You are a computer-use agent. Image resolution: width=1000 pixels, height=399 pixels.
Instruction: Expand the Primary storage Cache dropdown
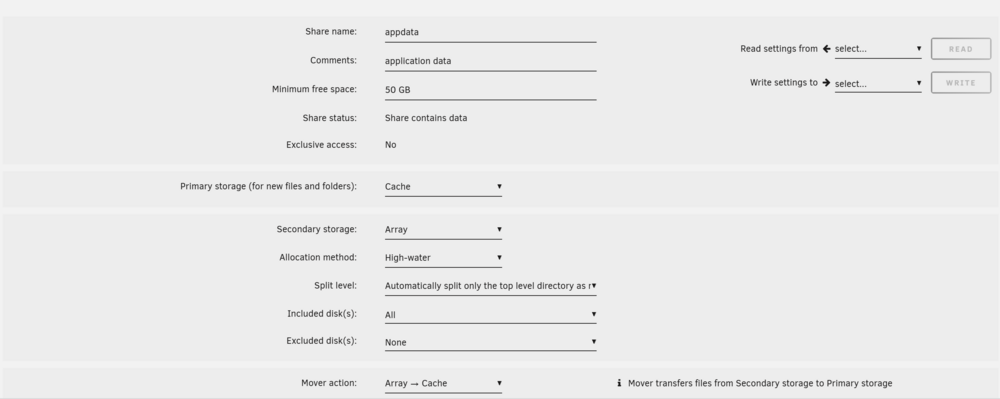pyautogui.click(x=443, y=187)
